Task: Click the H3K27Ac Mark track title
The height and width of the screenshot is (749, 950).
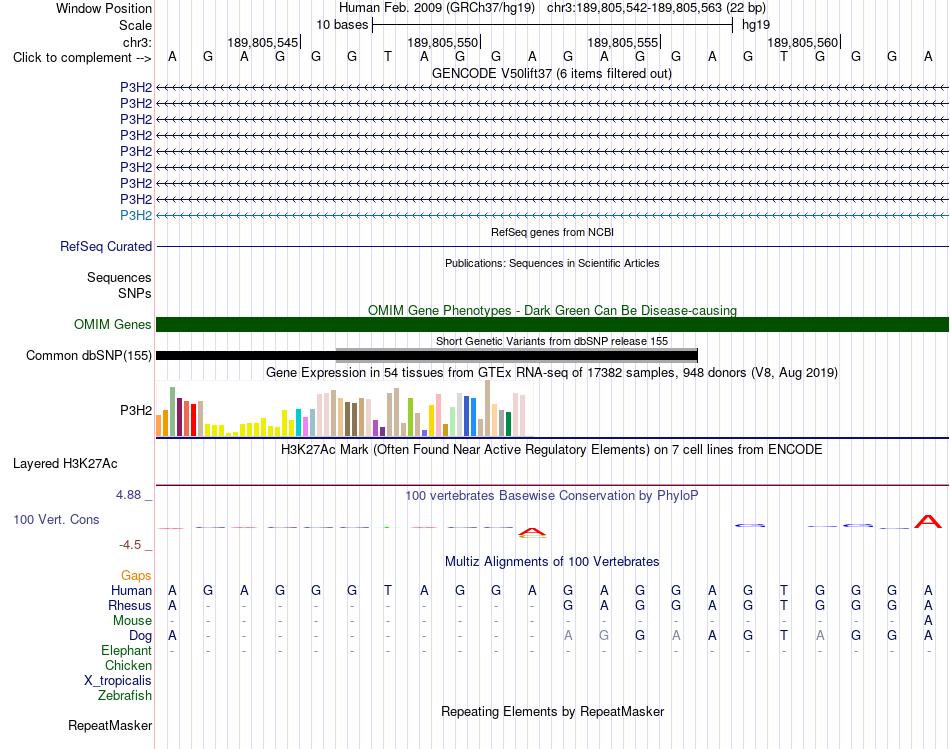Action: point(552,450)
